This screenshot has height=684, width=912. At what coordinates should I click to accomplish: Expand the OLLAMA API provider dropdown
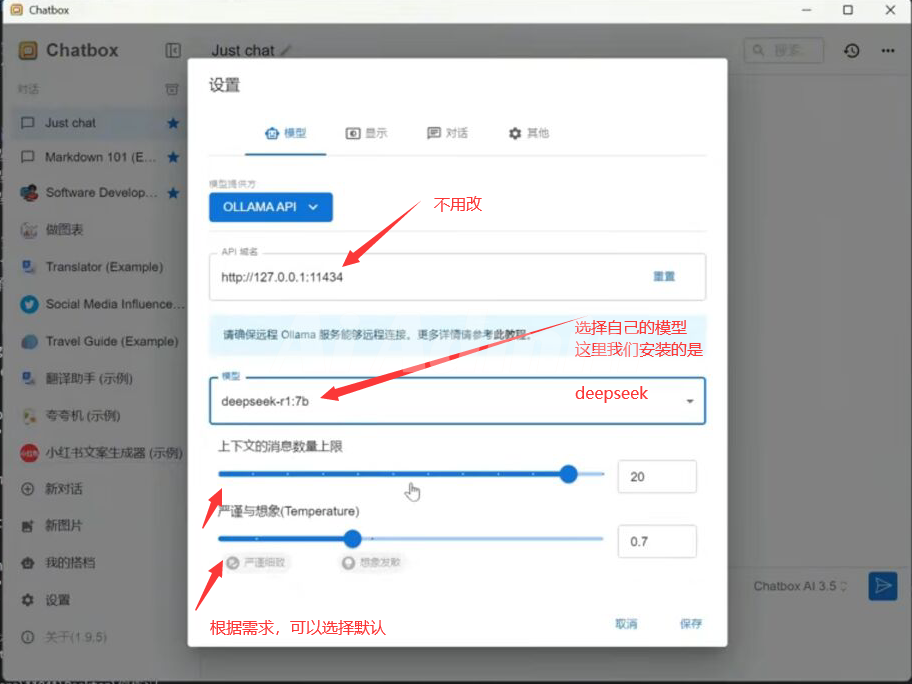(x=270, y=207)
